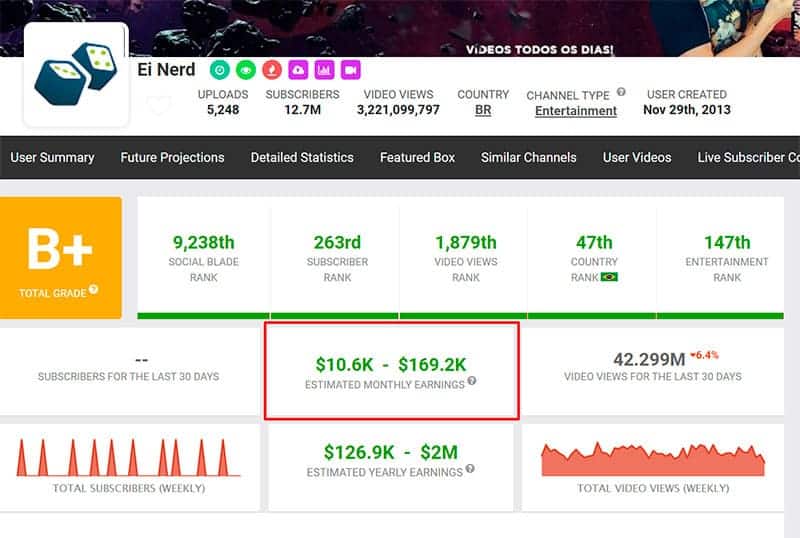Image resolution: width=800 pixels, height=538 pixels.
Task: Click the Total Subscribers weekly chart
Action: click(129, 457)
